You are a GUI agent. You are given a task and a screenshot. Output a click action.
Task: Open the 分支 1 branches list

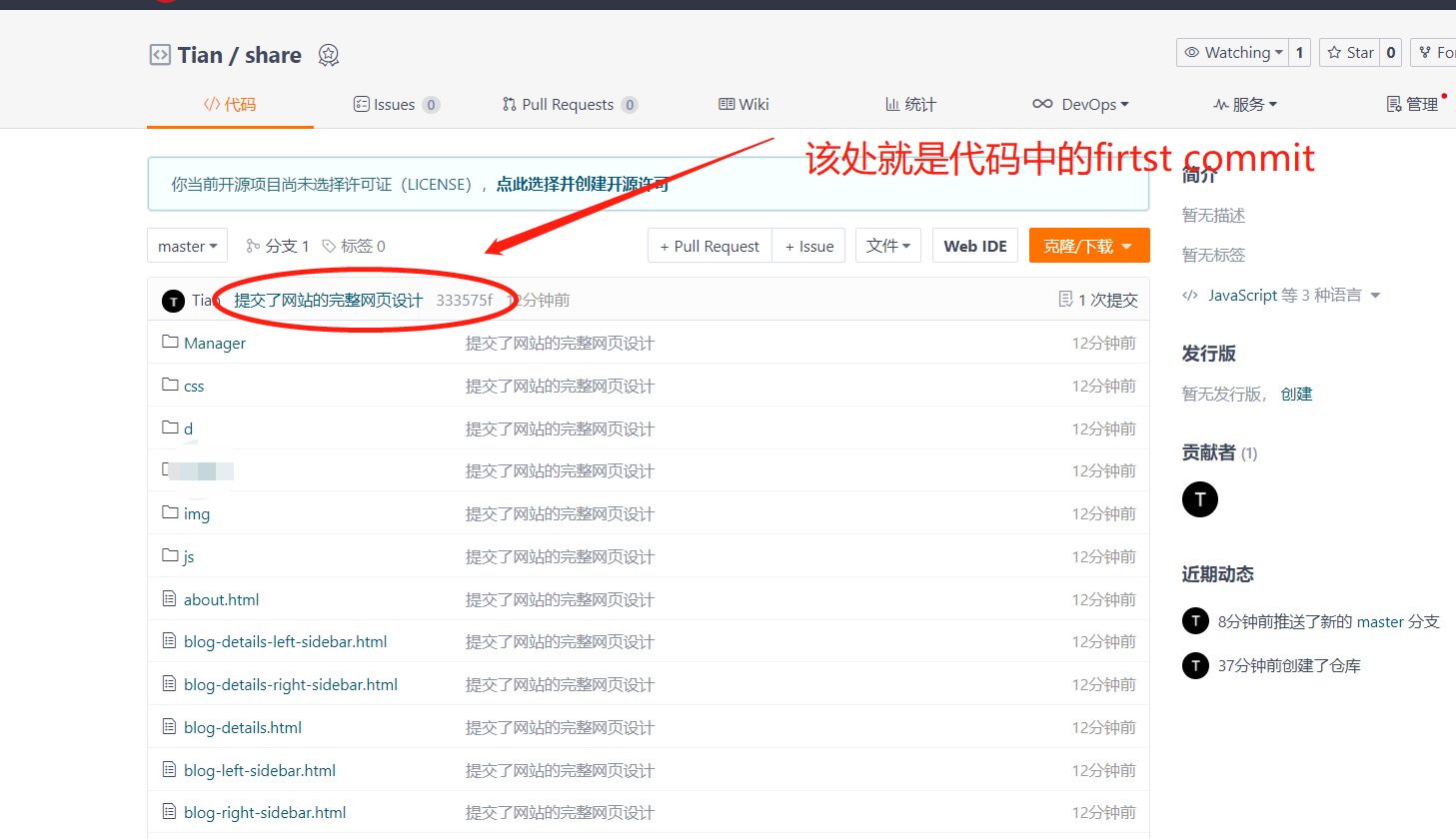[x=278, y=246]
